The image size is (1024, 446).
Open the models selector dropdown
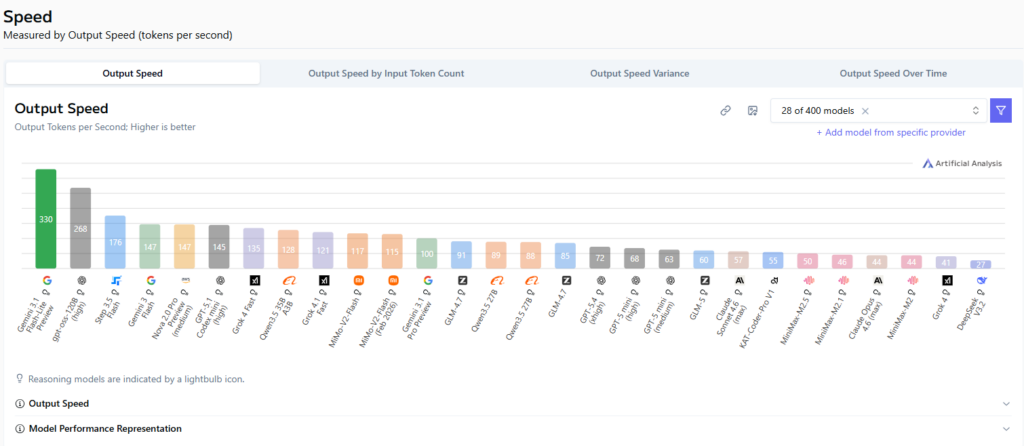(x=975, y=111)
